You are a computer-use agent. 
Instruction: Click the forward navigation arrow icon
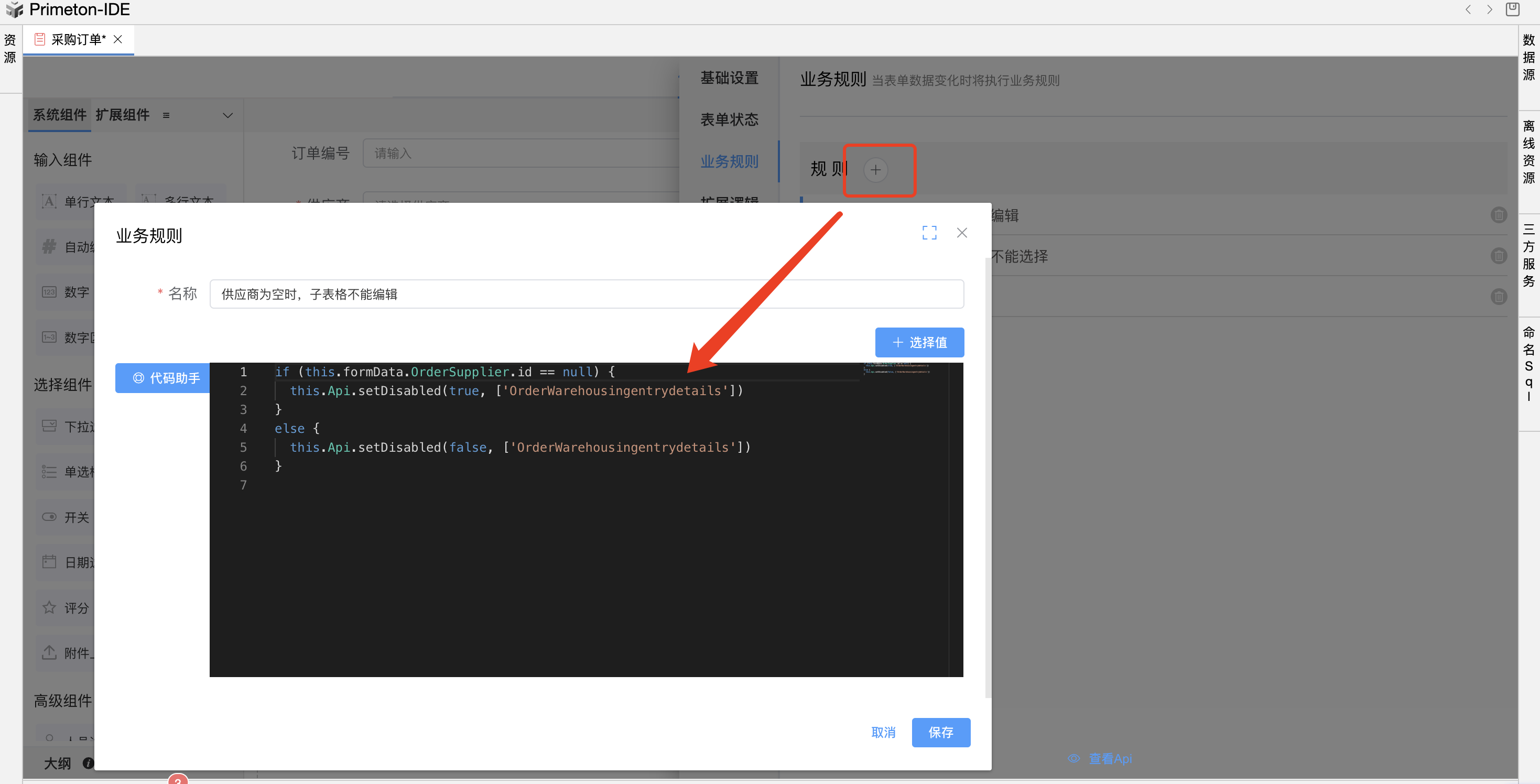click(x=1489, y=9)
